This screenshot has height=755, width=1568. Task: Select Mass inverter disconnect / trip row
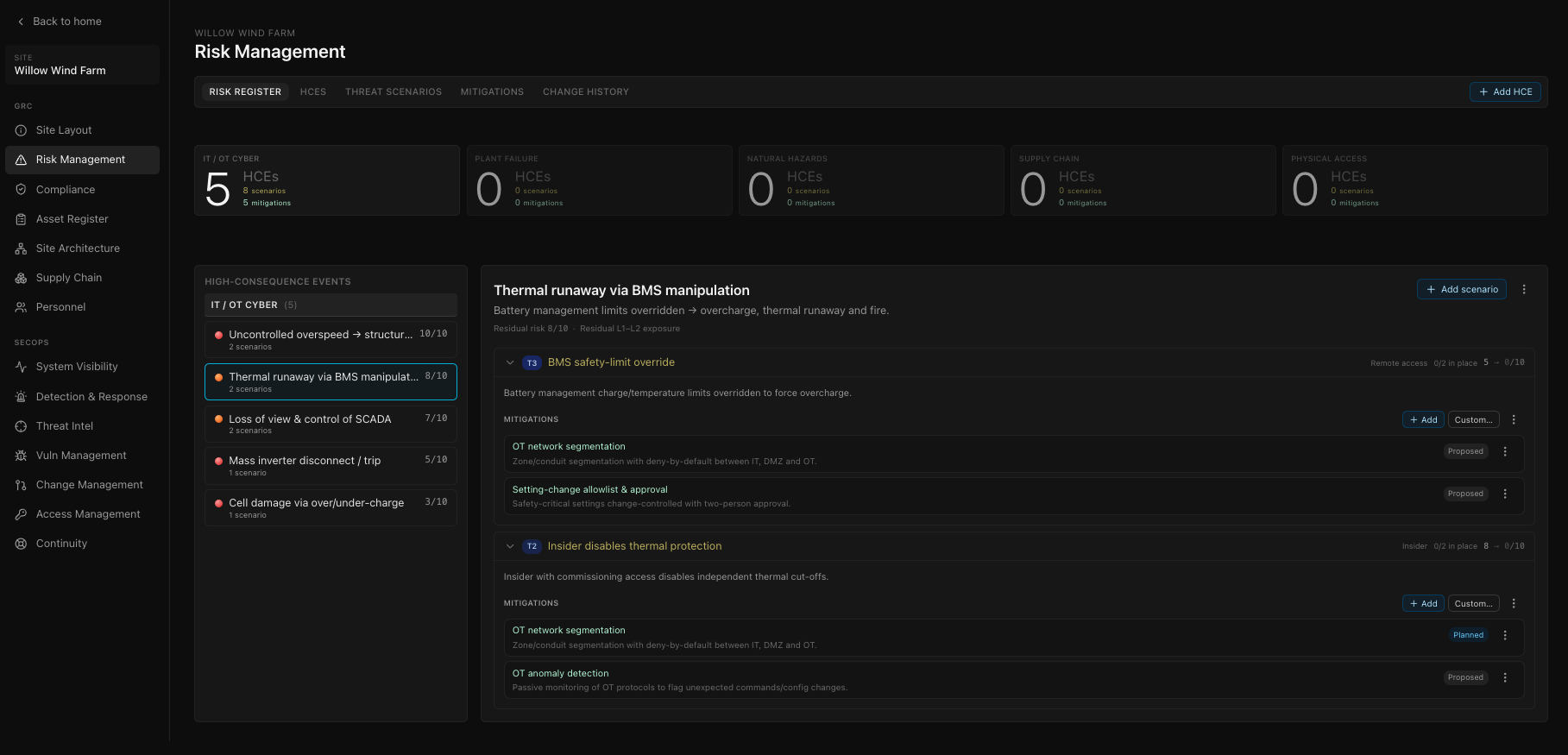tap(331, 466)
